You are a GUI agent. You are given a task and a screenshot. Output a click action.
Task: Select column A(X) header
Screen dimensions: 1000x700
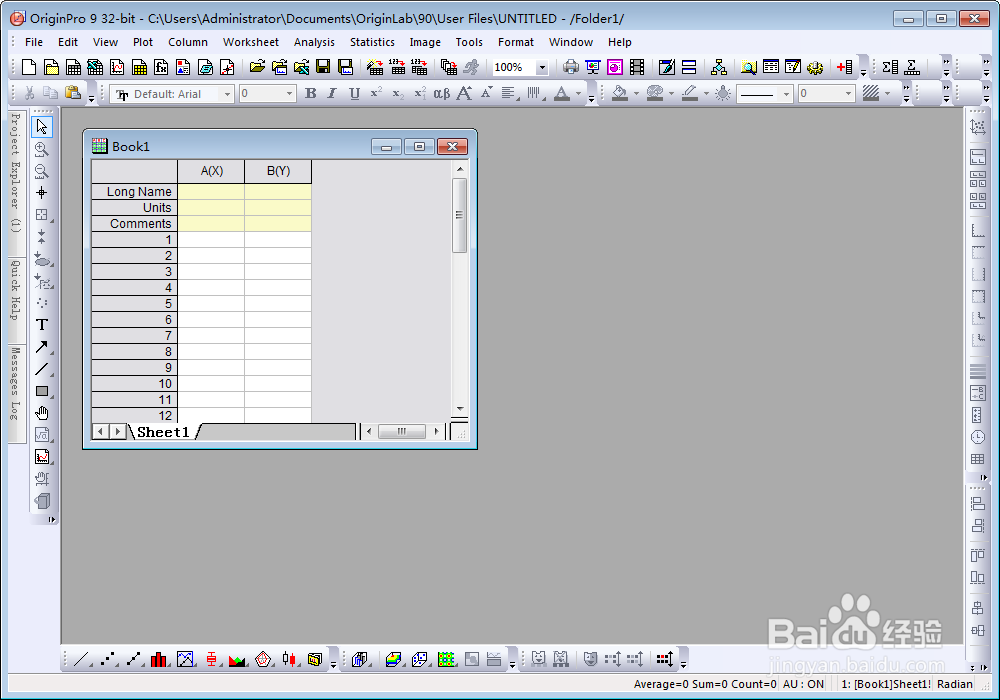click(211, 171)
